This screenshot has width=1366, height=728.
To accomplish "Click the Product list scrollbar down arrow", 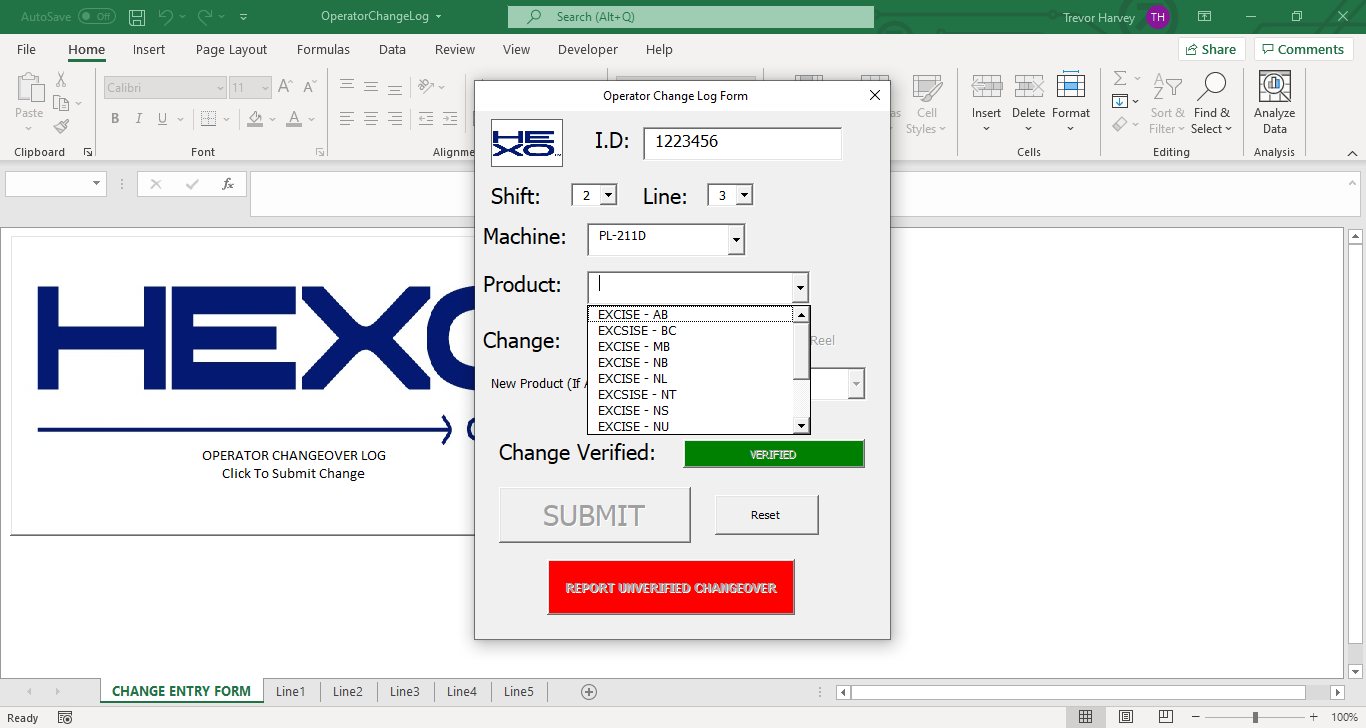I will [801, 427].
